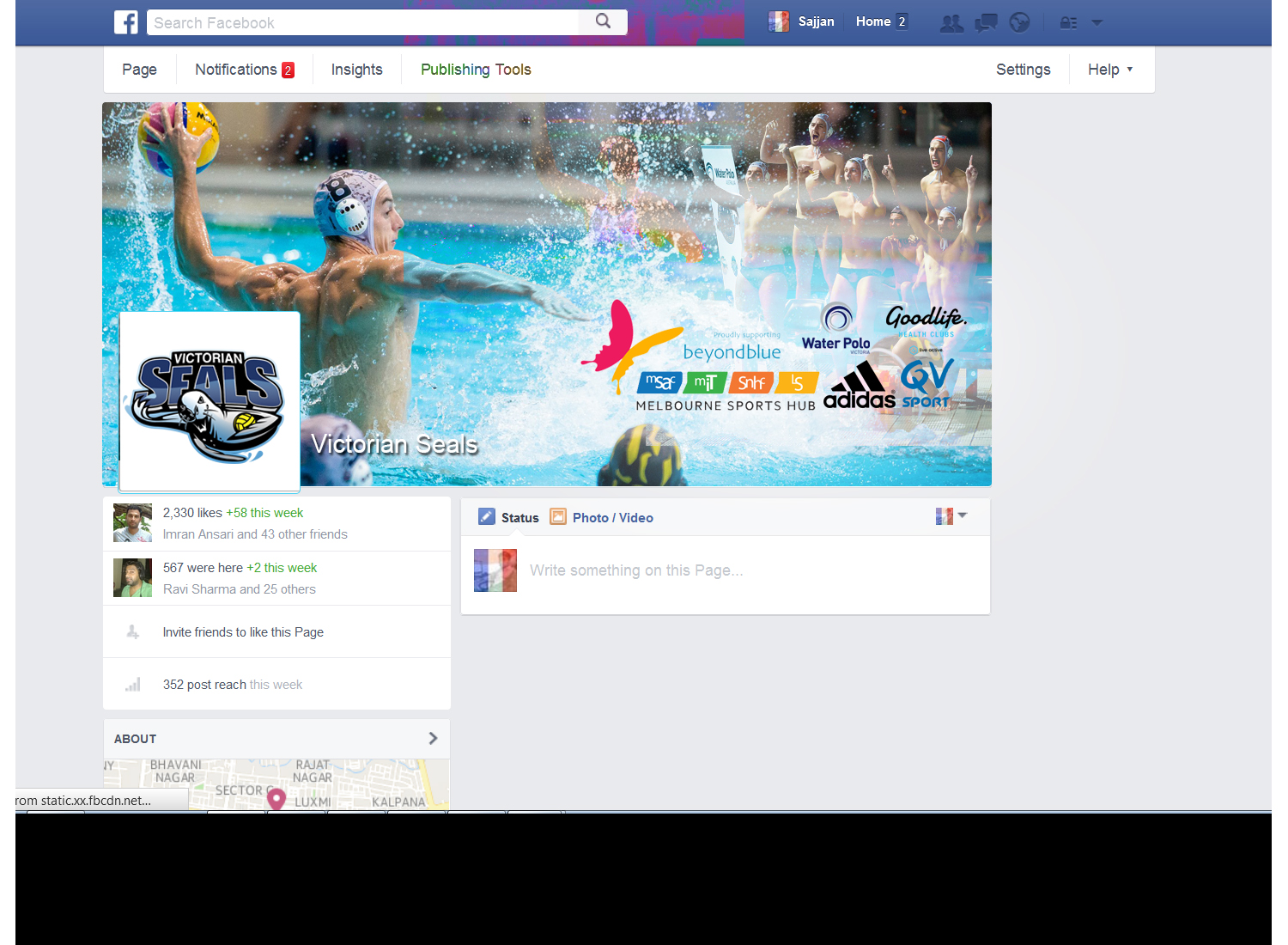The width and height of the screenshot is (1288, 945).
Task: Open the account settings dropdown arrow
Action: pos(1097,22)
